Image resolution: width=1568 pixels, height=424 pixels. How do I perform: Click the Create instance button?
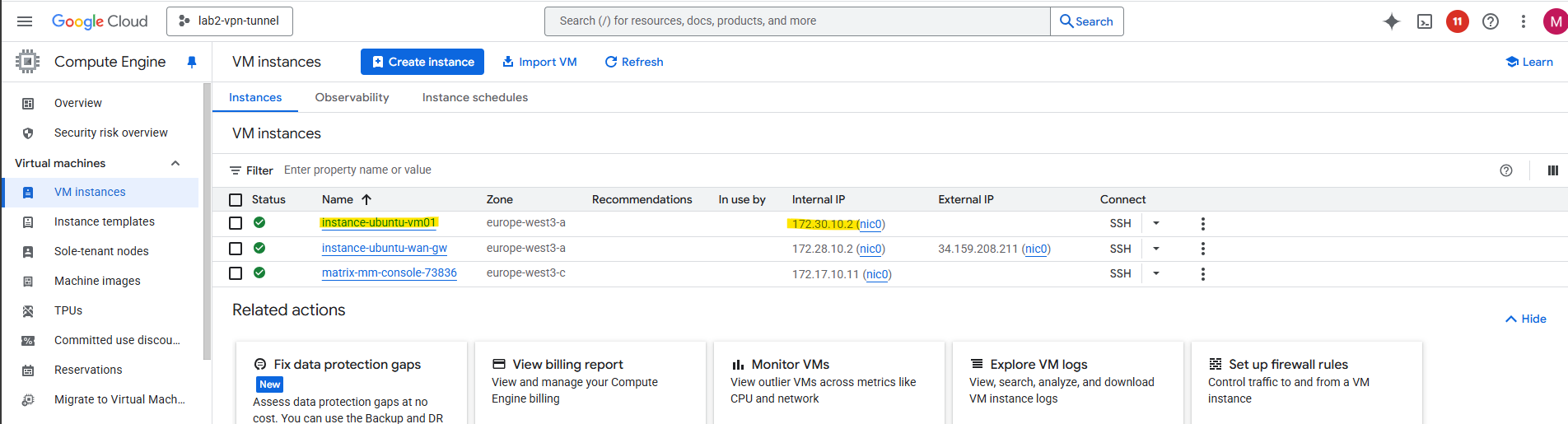422,62
